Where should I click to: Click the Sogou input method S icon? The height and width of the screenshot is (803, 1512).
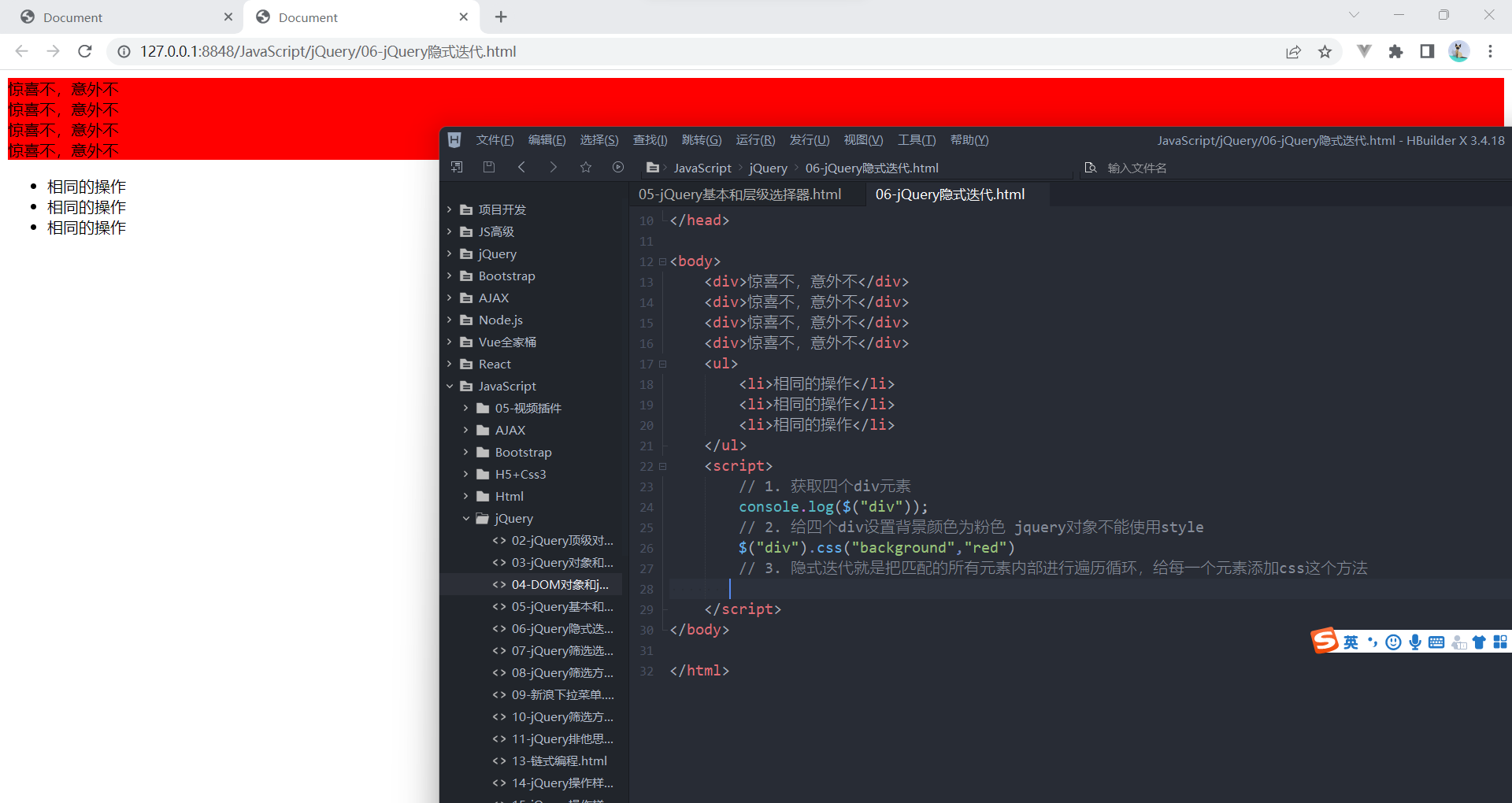click(x=1325, y=641)
